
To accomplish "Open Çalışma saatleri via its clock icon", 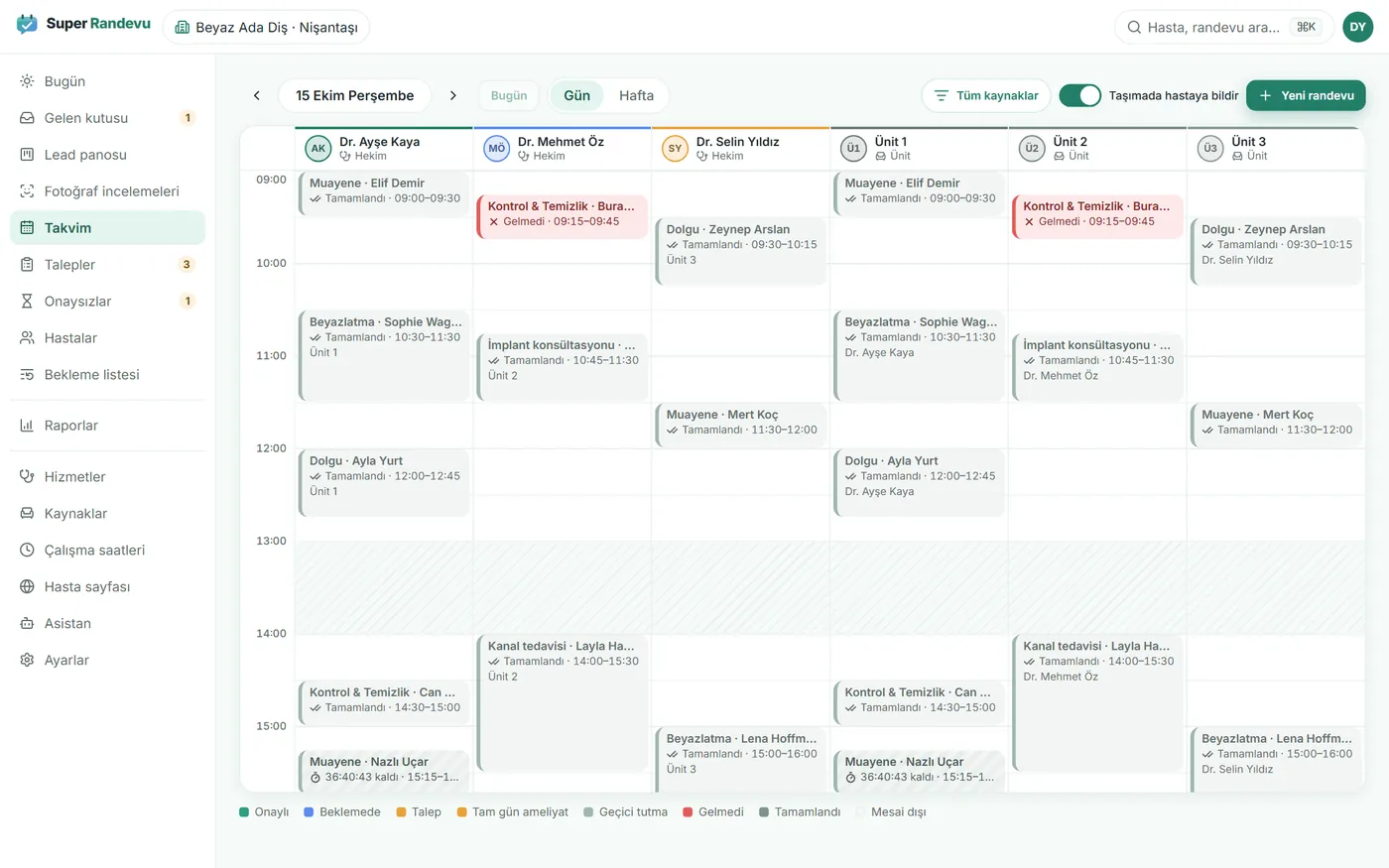I will click(27, 551).
